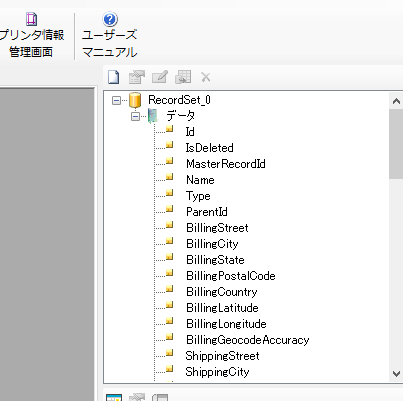The height and width of the screenshot is (401, 403).
Task: Select the BillingCountry field
Action: [222, 292]
